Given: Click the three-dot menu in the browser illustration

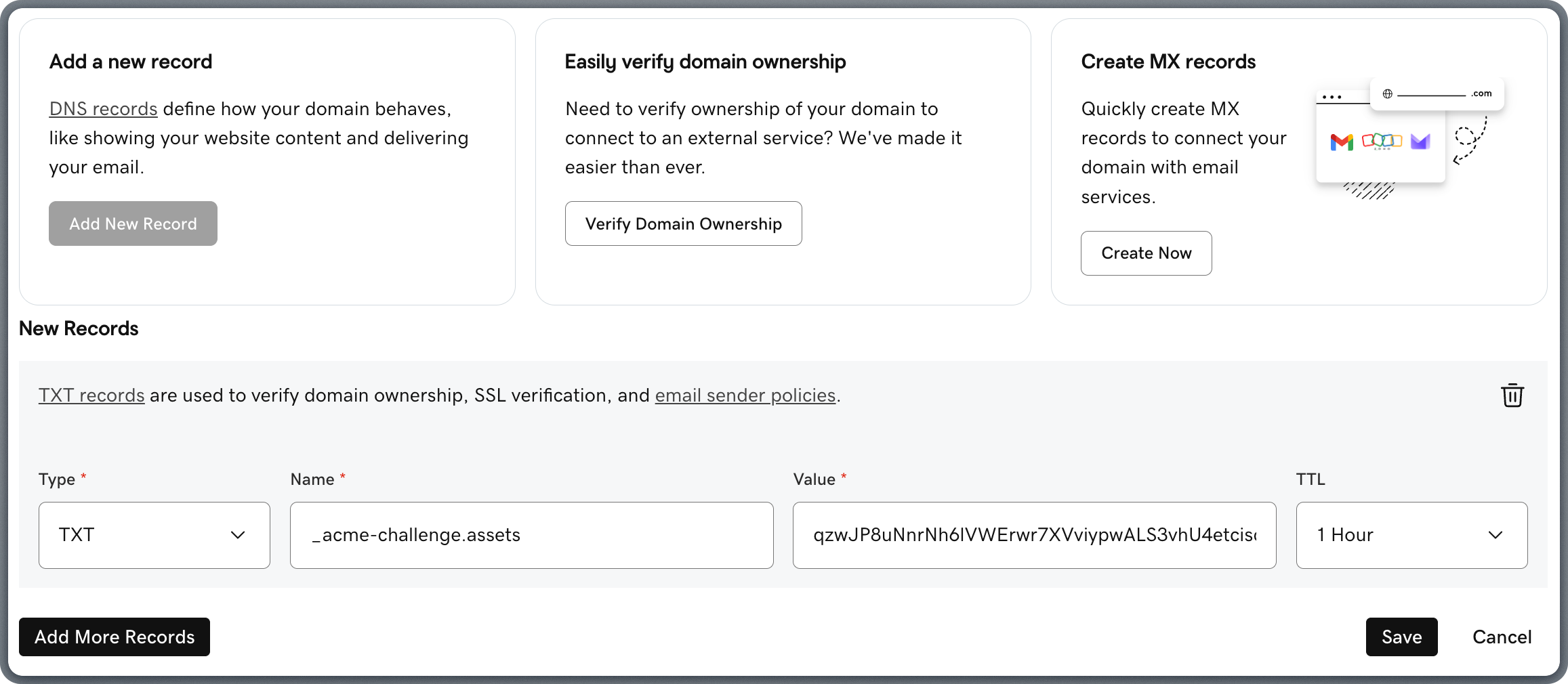Looking at the screenshot, I should pos(1332,97).
